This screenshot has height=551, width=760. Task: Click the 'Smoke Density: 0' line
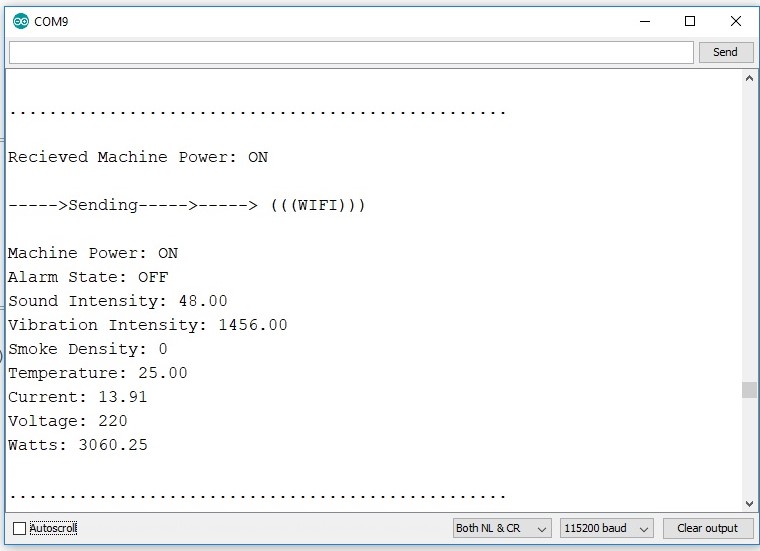coord(88,349)
